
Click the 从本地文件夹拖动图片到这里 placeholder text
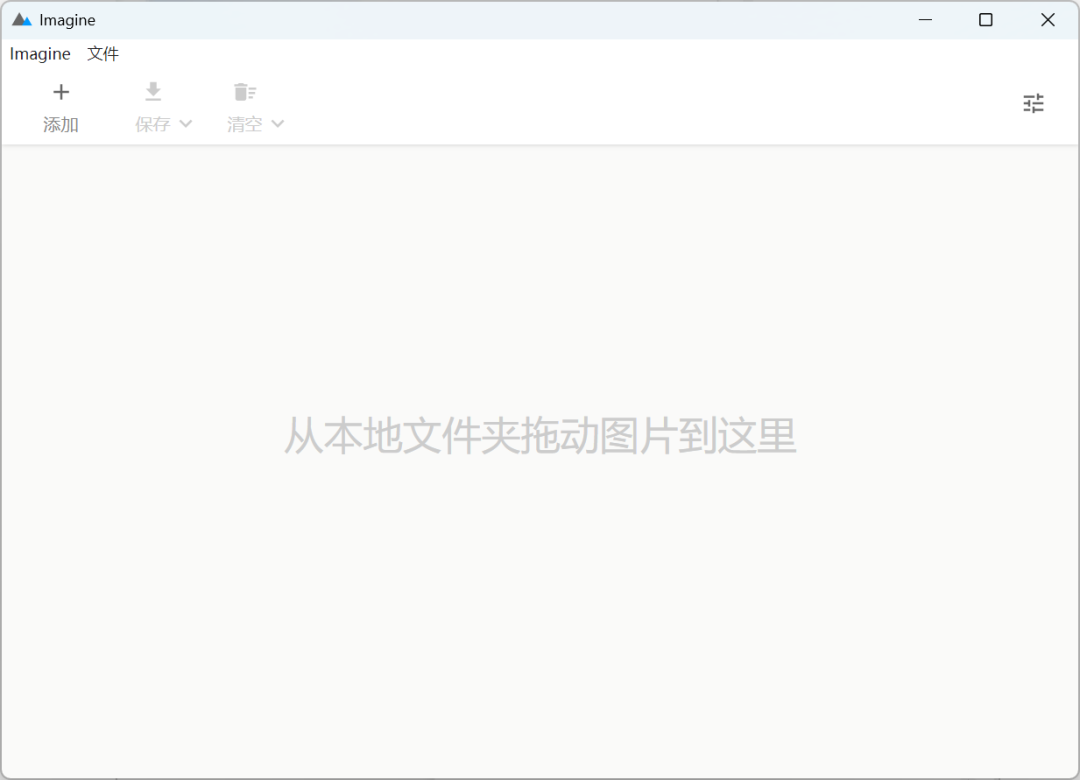[x=540, y=437]
